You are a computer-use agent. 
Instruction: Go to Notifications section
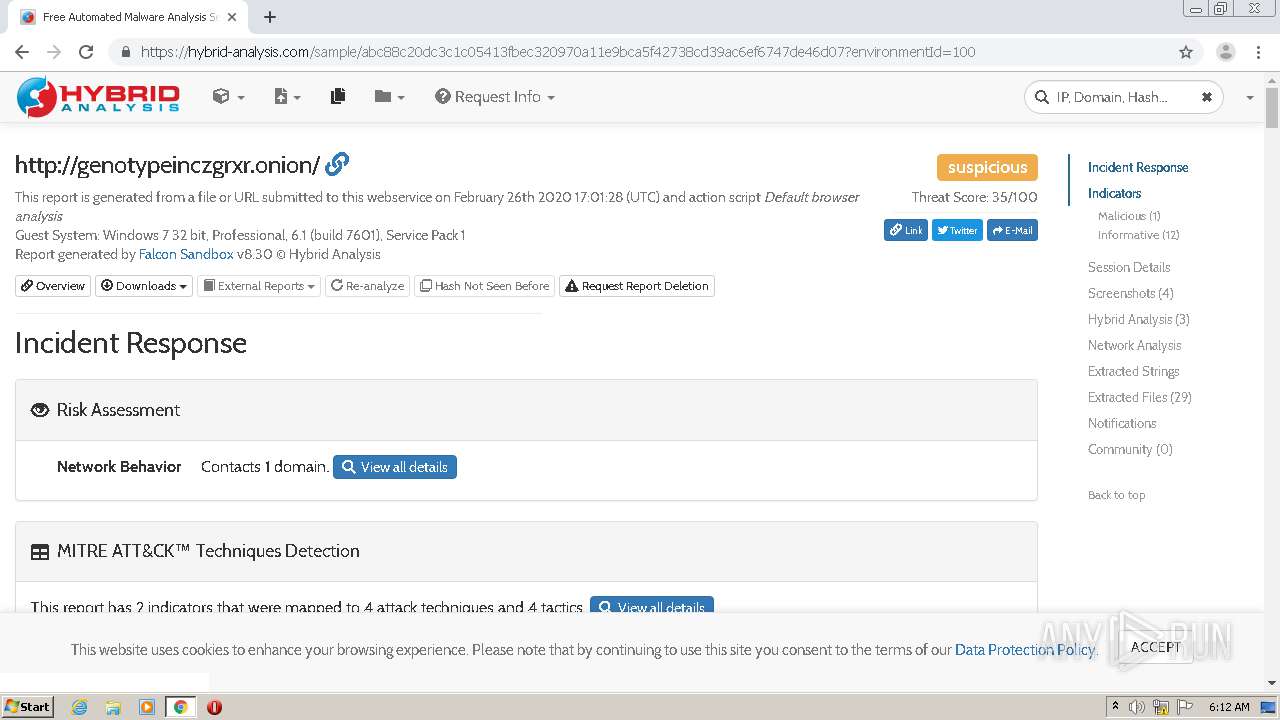point(1122,423)
